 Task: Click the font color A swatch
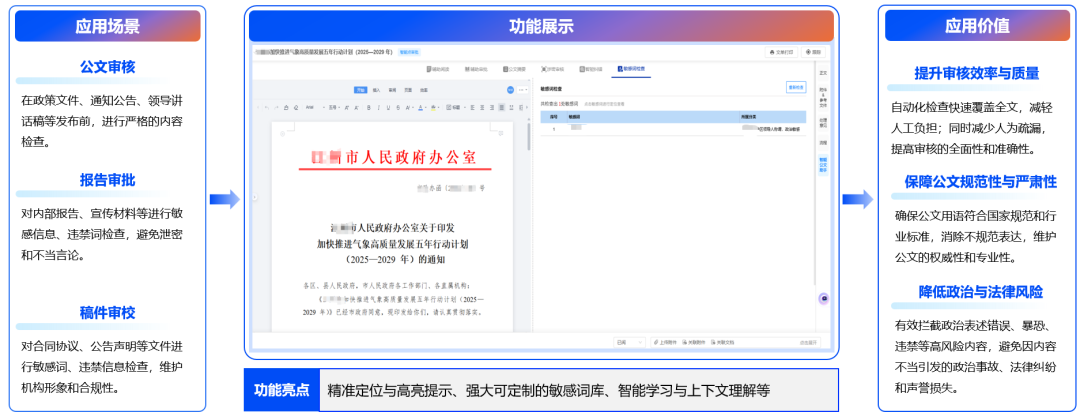coord(420,107)
